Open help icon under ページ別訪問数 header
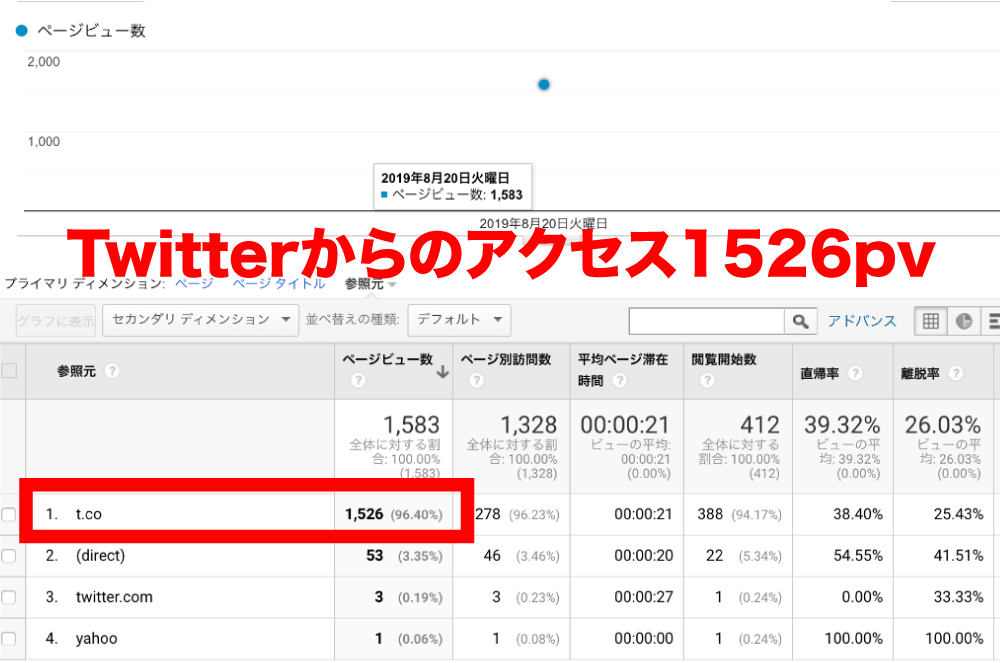Image resolution: width=1000 pixels, height=663 pixels. click(x=476, y=381)
